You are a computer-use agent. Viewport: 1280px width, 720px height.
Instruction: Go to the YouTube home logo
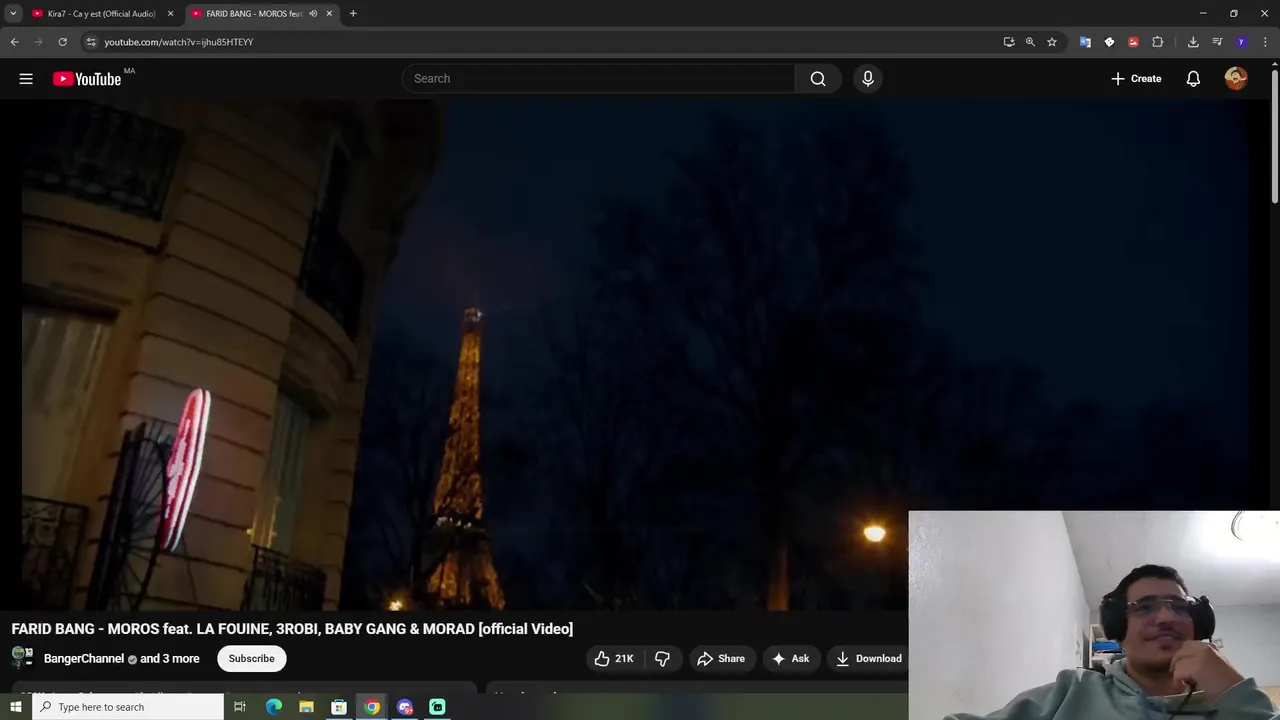pos(87,79)
